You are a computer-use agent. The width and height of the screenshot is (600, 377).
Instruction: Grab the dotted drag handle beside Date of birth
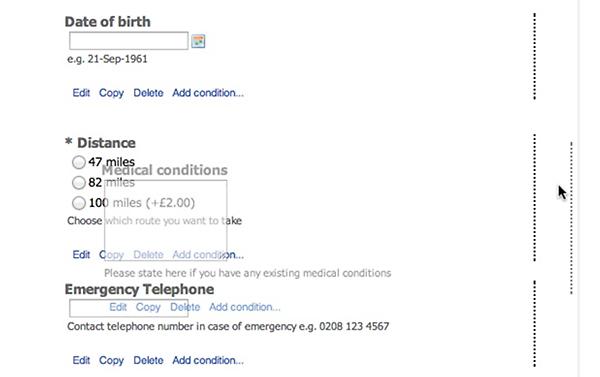pyautogui.click(x=535, y=56)
